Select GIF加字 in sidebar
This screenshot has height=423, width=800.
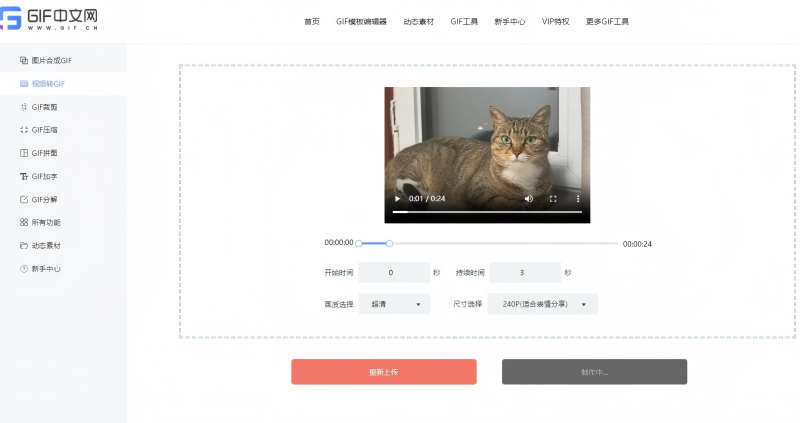[63, 177]
